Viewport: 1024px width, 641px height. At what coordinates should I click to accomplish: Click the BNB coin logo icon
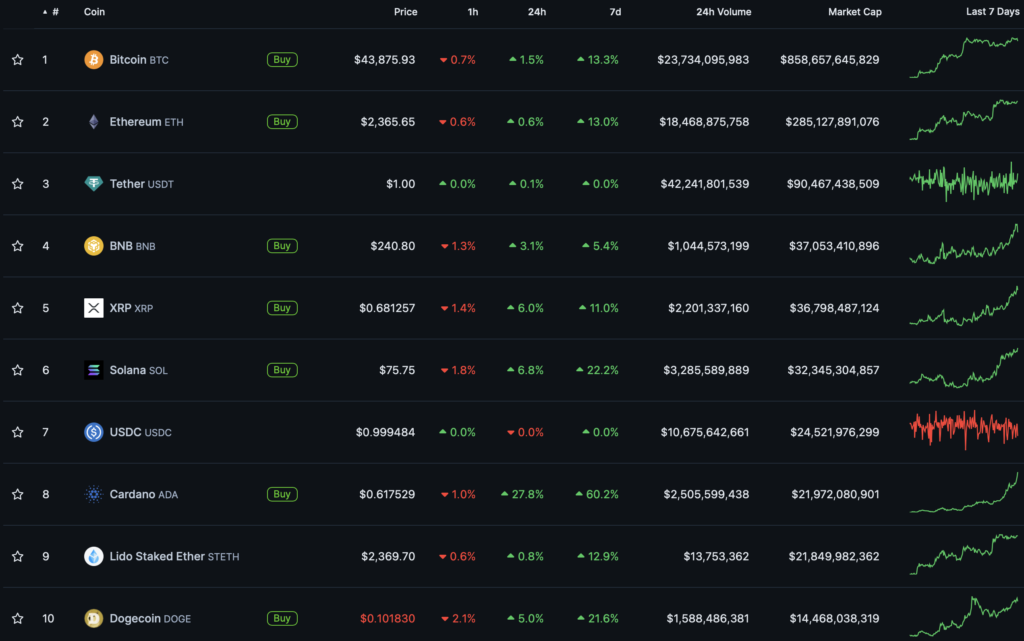(93, 246)
